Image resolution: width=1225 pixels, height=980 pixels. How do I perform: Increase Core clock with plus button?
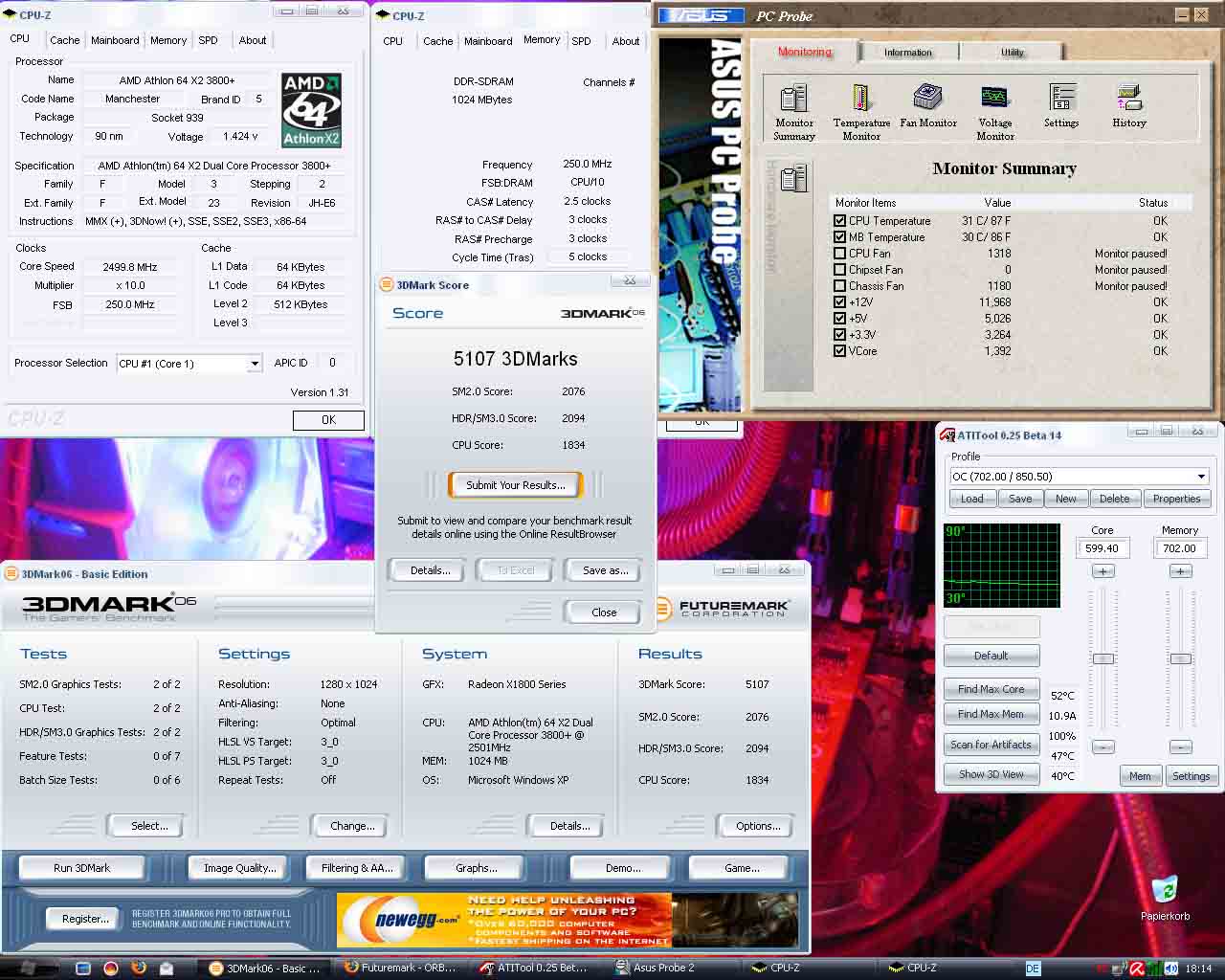pos(1102,571)
